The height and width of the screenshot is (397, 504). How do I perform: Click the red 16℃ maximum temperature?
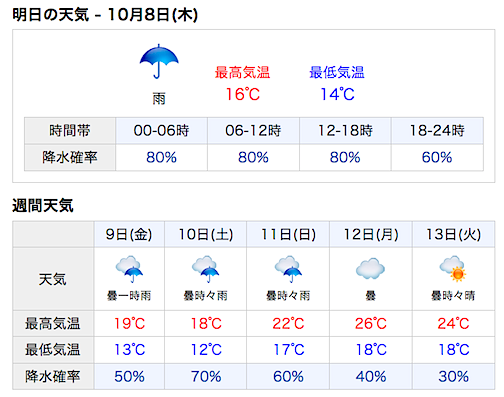(x=243, y=94)
